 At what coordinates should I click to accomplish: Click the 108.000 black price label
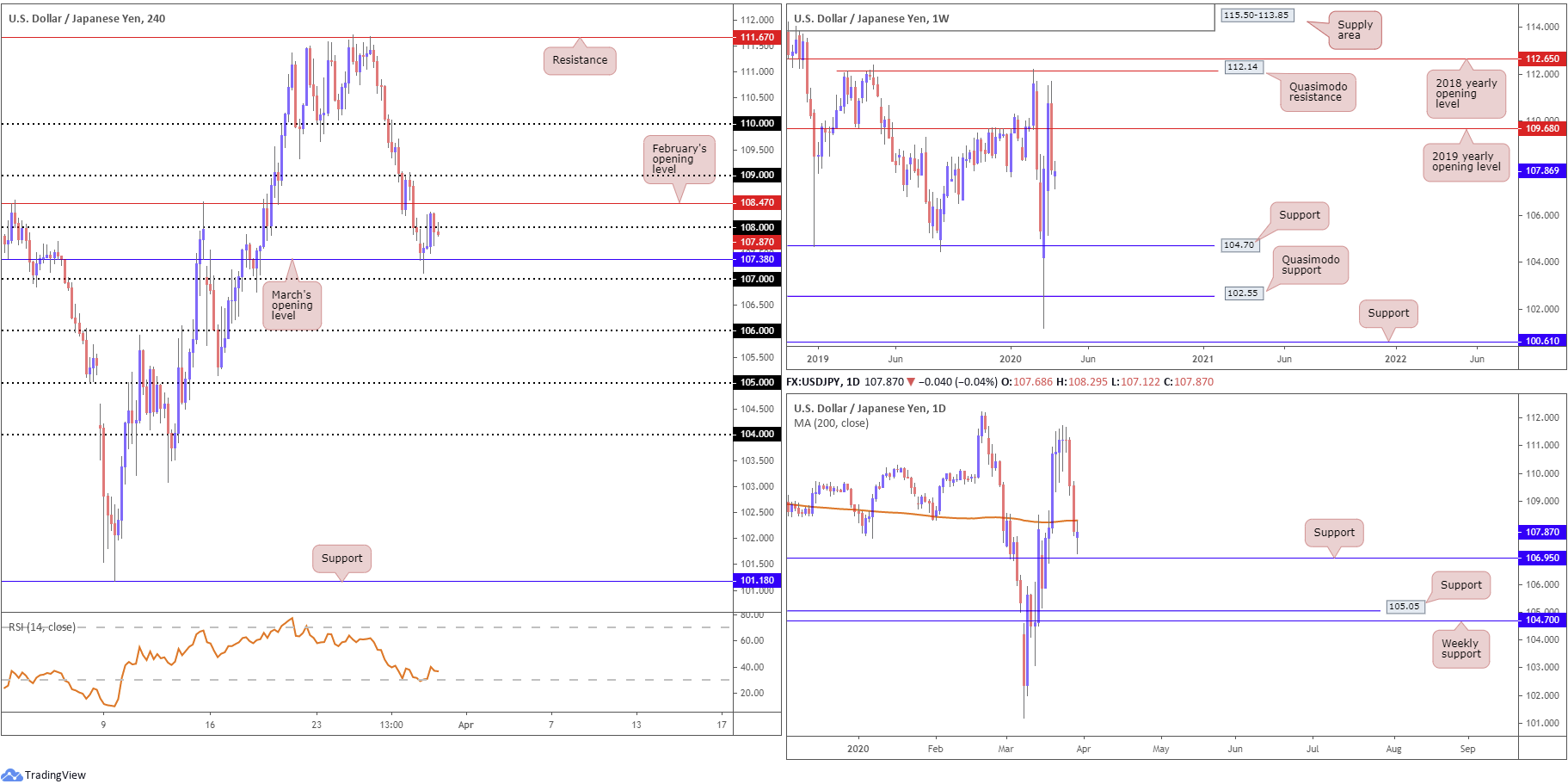click(x=757, y=227)
